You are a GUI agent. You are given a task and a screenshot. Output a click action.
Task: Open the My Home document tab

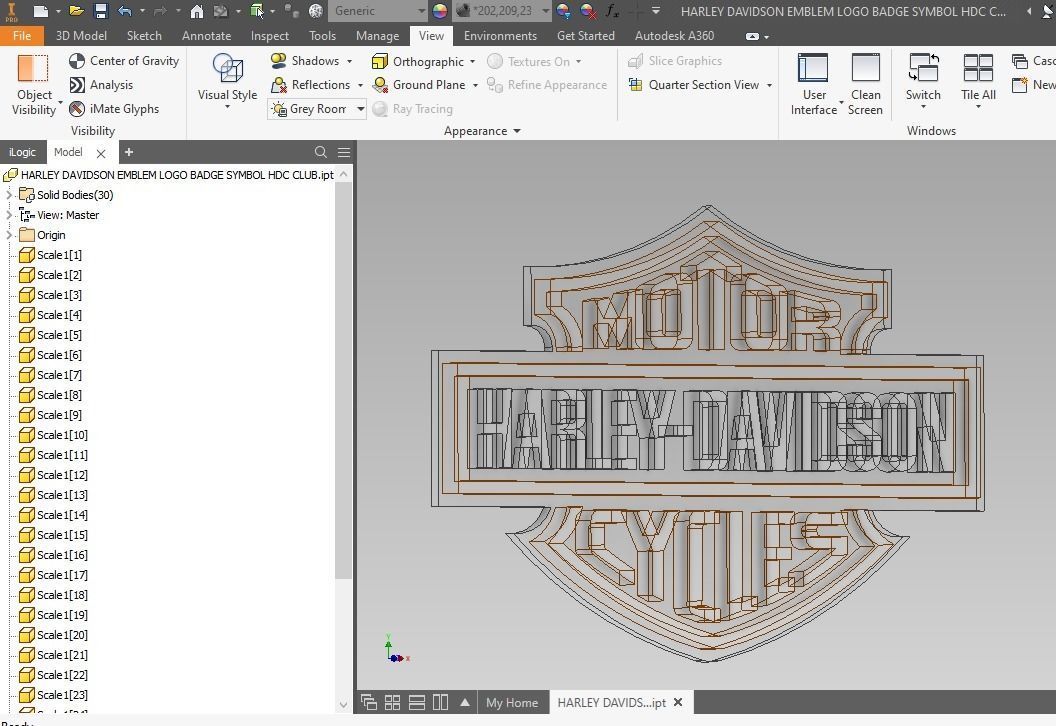click(512, 702)
